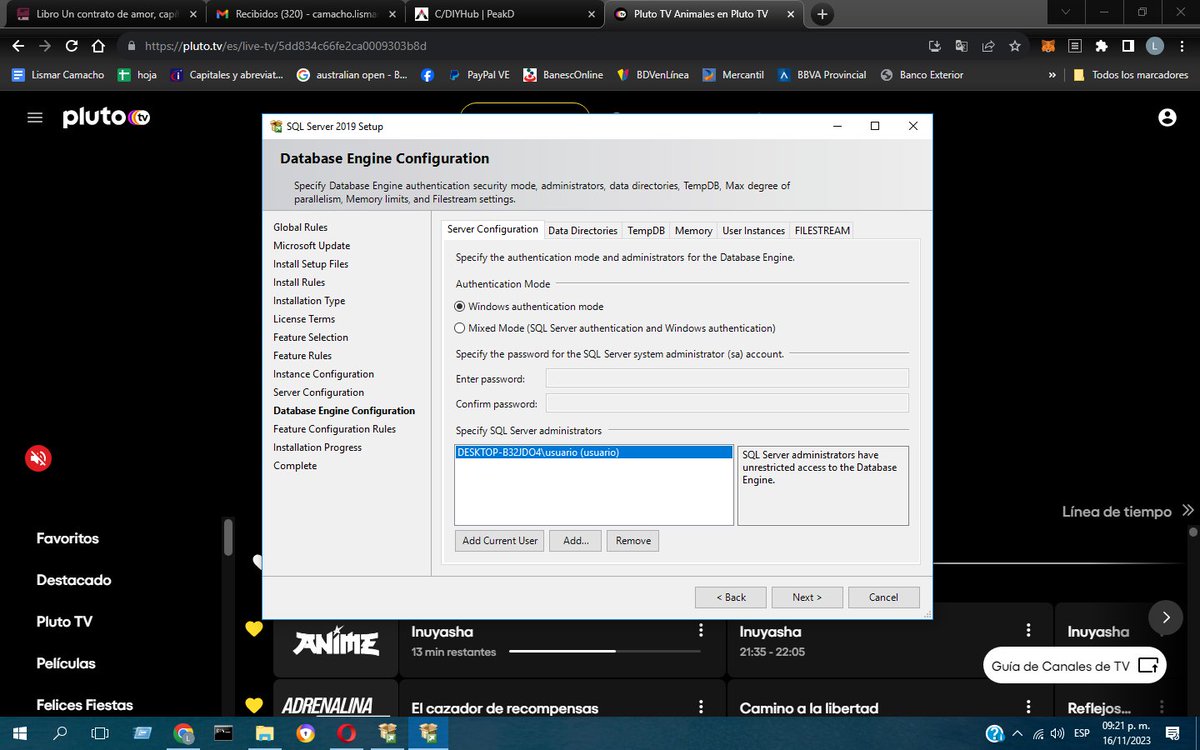Select Favoritos category in sidebar

(x=68, y=538)
